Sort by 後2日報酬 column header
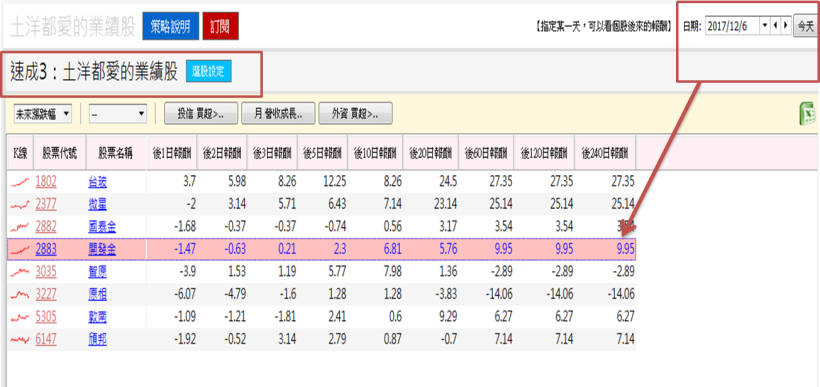 coord(222,153)
